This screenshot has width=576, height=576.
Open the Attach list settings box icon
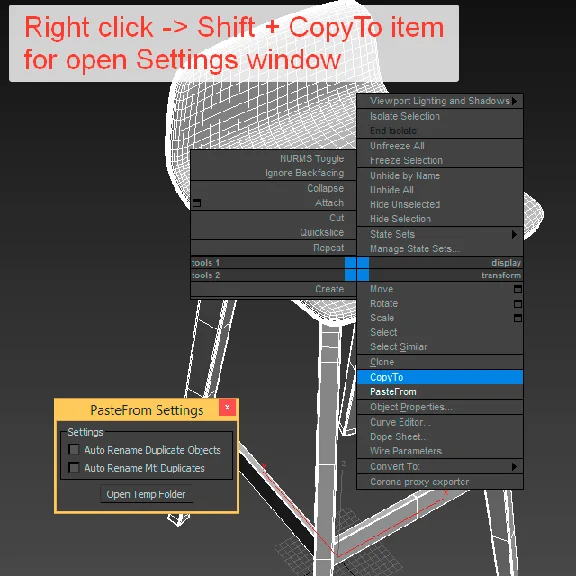coord(197,203)
